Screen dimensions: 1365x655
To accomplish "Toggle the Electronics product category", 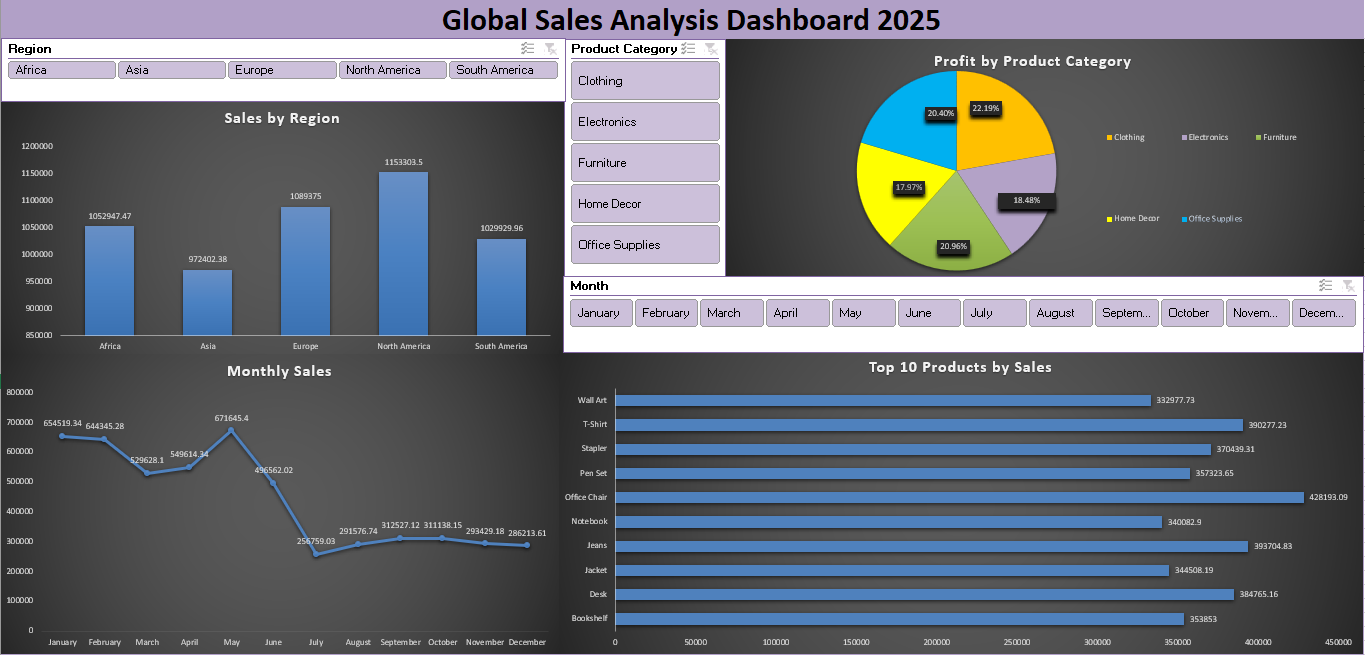I will pos(645,122).
